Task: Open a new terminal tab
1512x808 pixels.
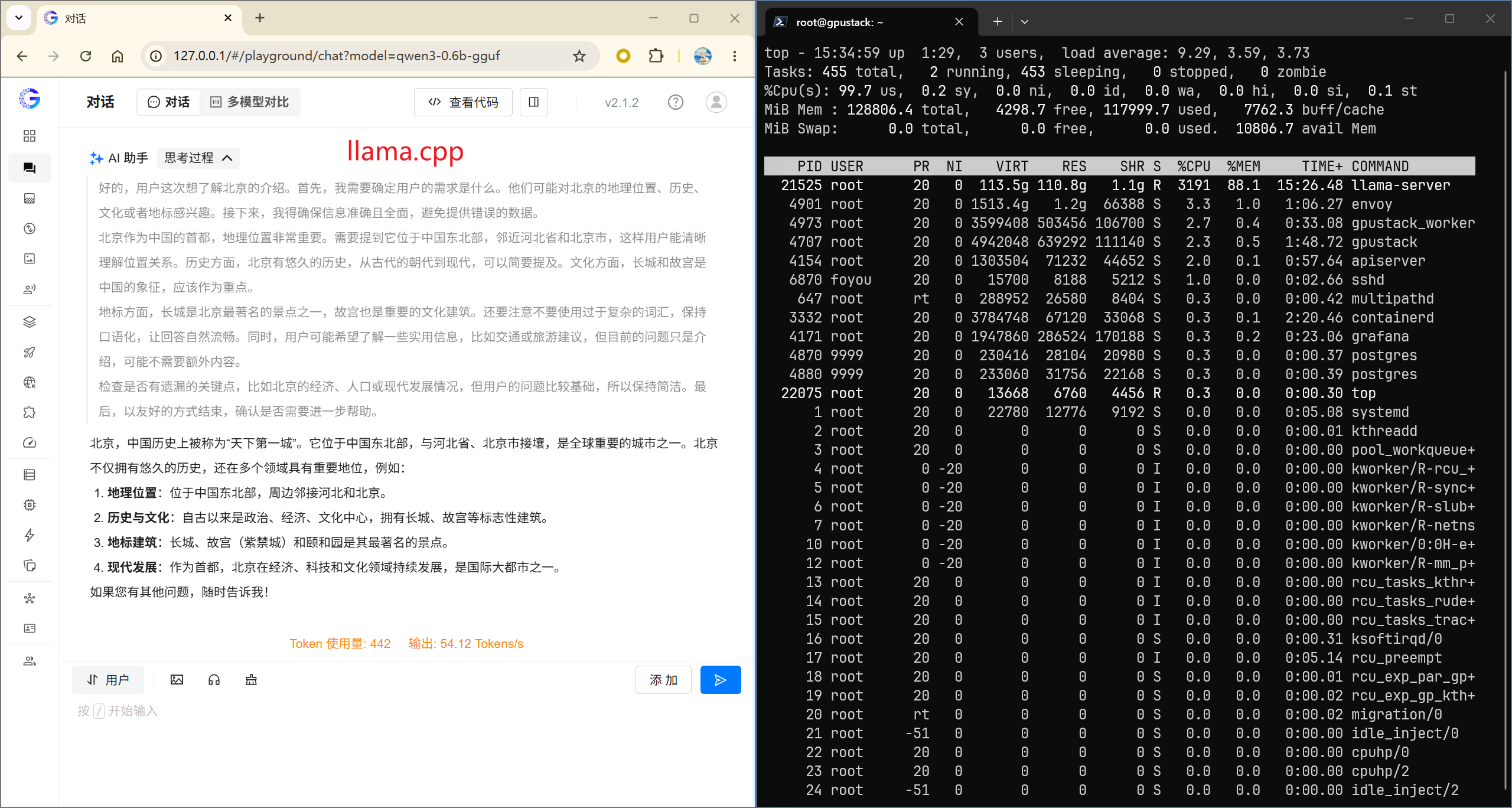Action: [x=998, y=22]
